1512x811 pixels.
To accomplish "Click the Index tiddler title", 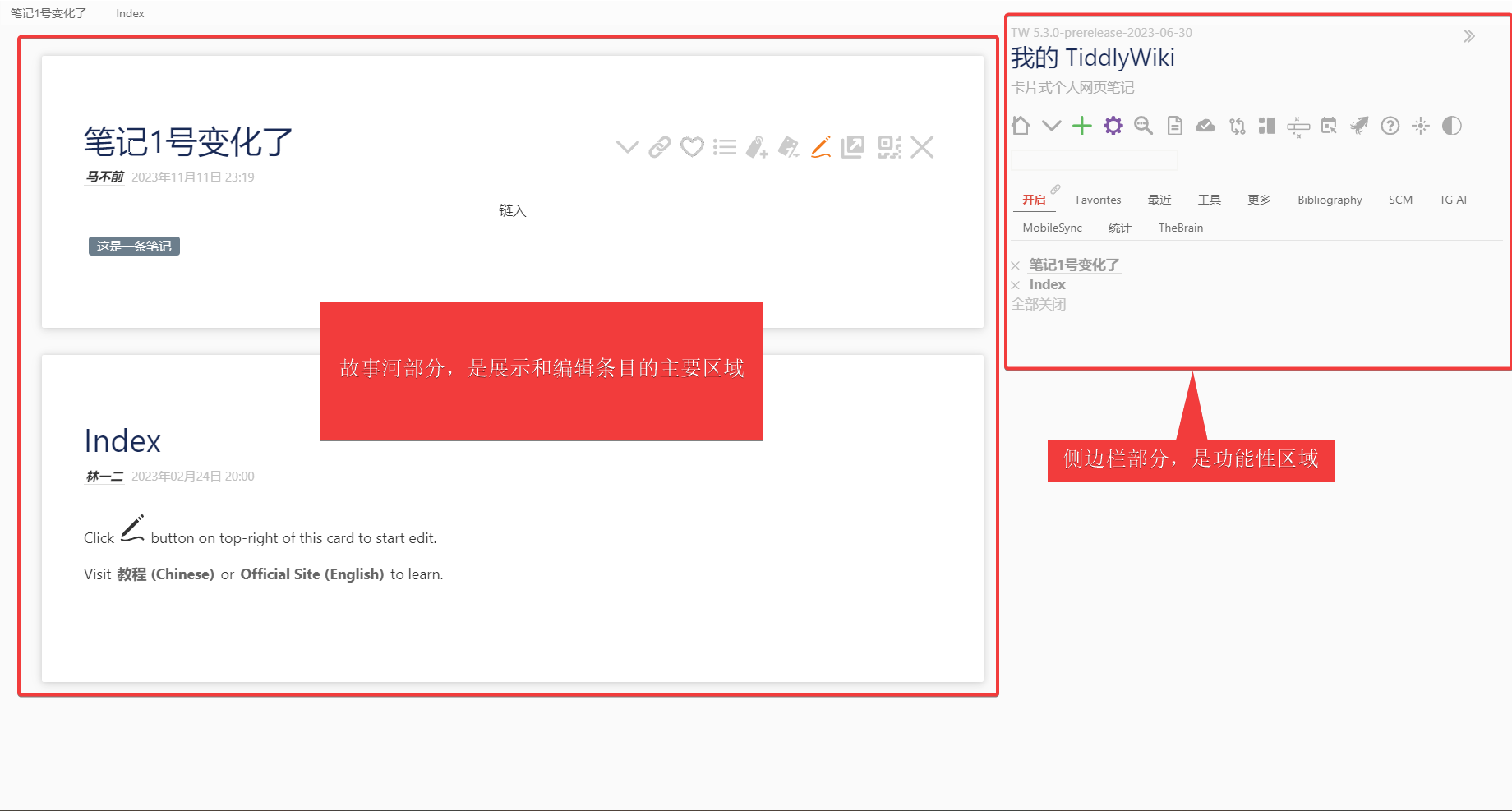I will pos(122,441).
